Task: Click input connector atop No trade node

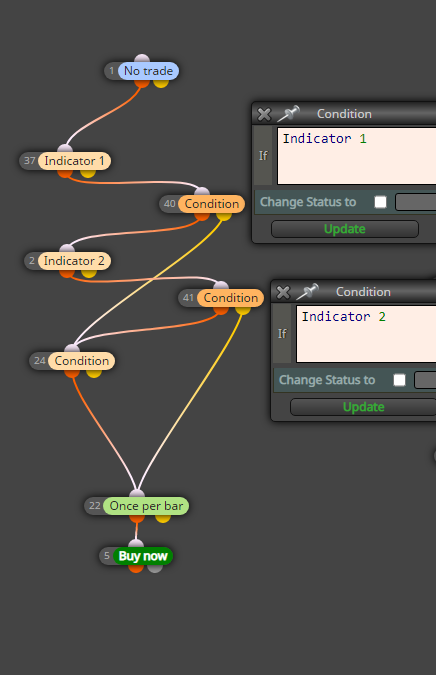Action: [x=142, y=59]
